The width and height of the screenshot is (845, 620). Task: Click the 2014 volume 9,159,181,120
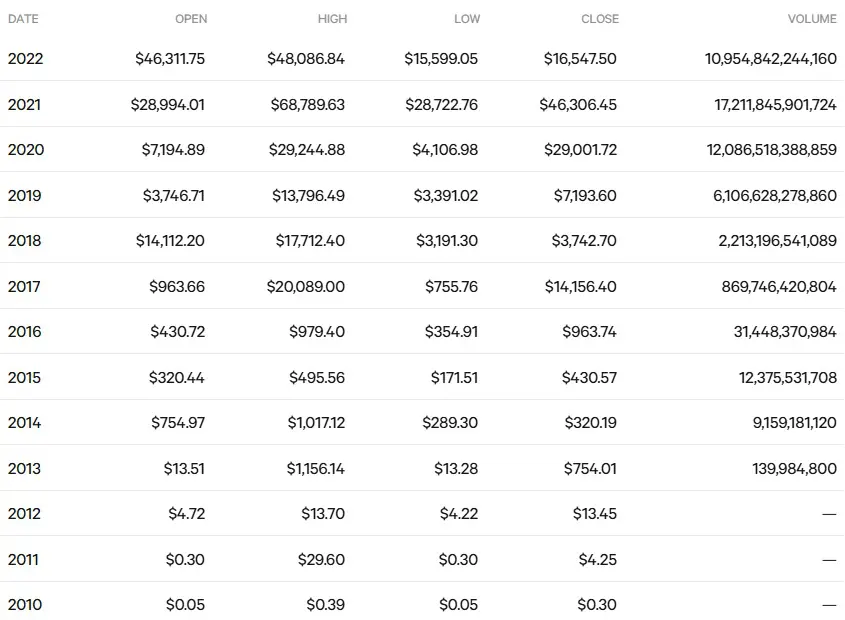(794, 423)
